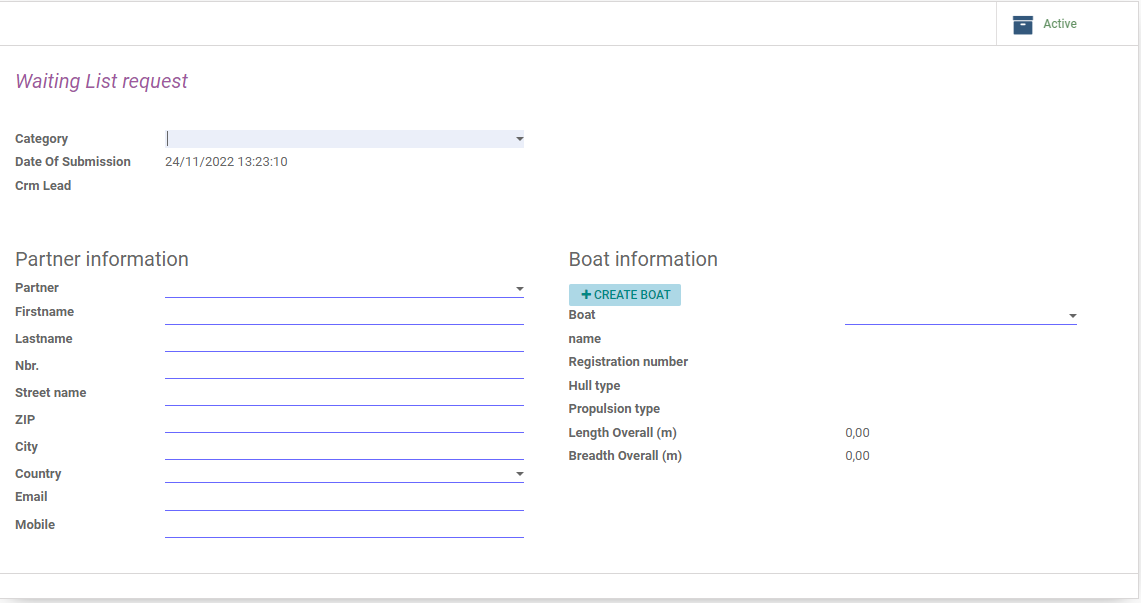Click the Create Boat button
Image resolution: width=1141 pixels, height=603 pixels.
624,295
